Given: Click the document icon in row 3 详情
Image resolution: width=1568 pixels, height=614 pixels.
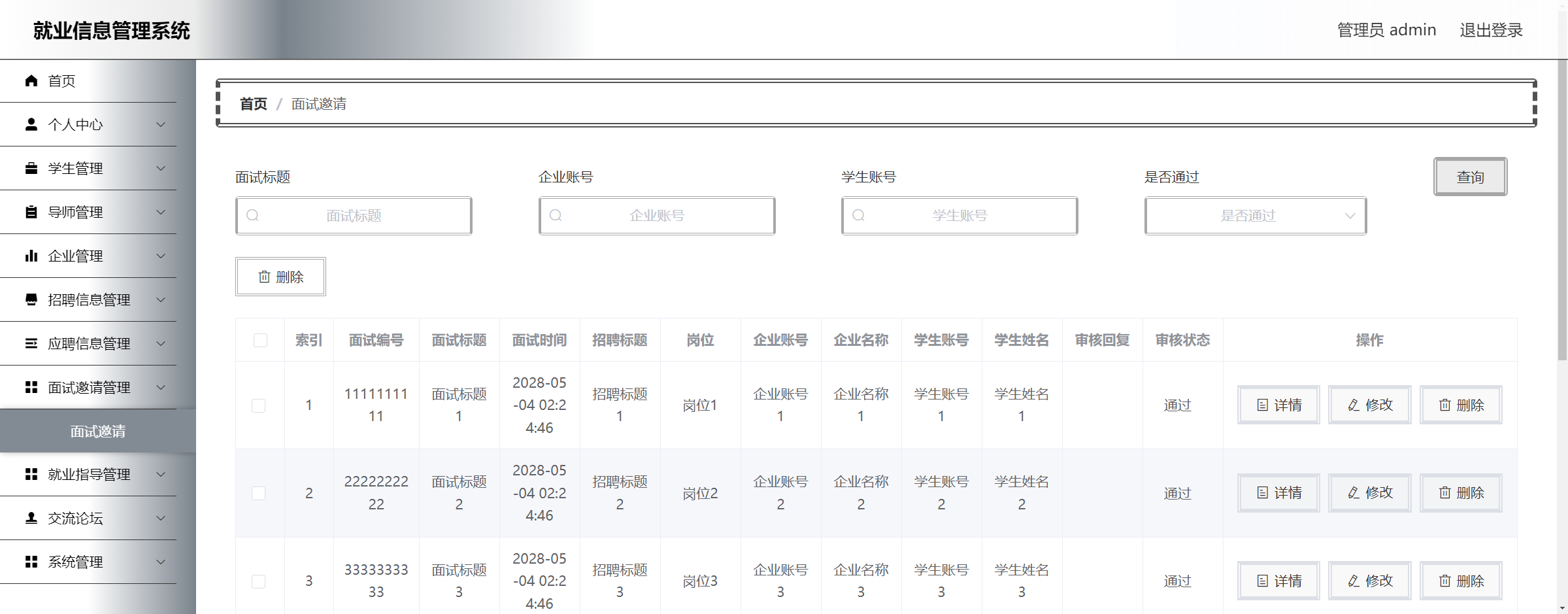Looking at the screenshot, I should (x=1263, y=581).
